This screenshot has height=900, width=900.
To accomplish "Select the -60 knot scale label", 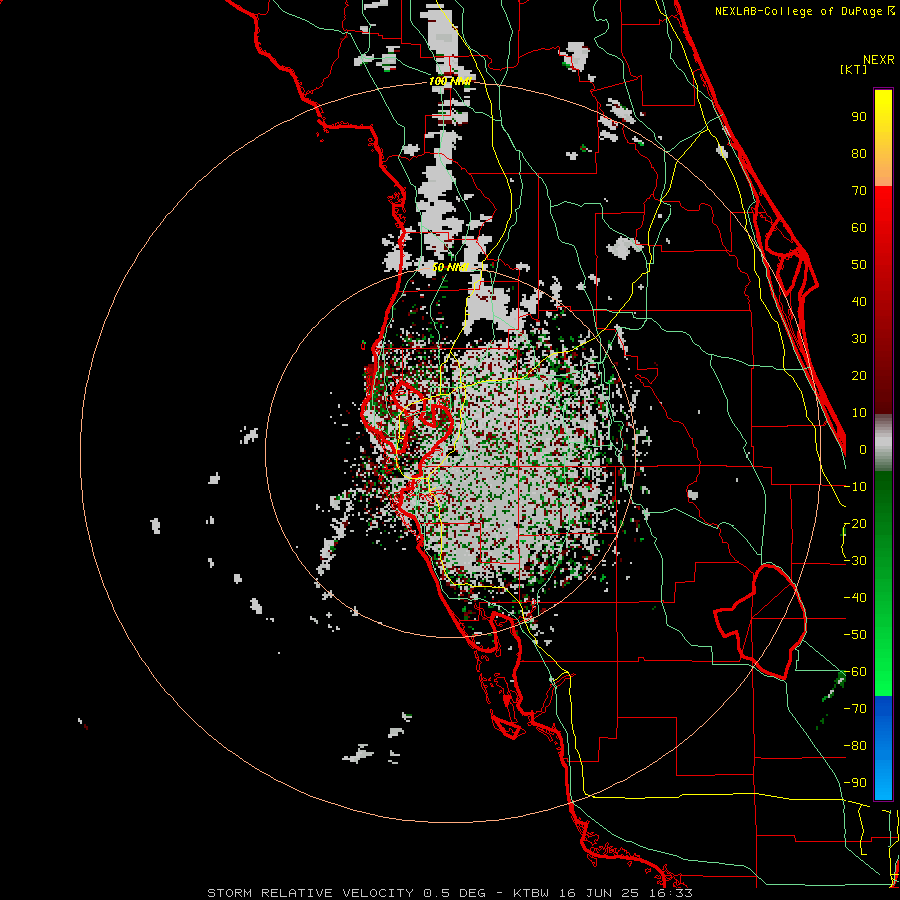I will click(855, 672).
